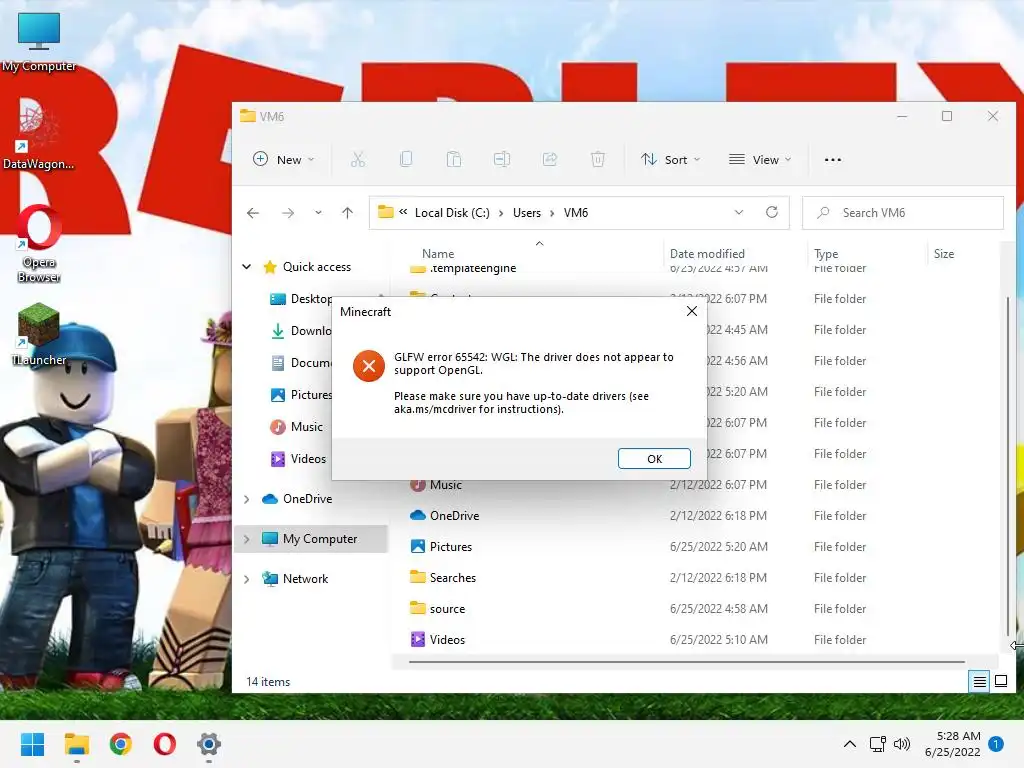Click File Explorer on the taskbar

click(76, 744)
